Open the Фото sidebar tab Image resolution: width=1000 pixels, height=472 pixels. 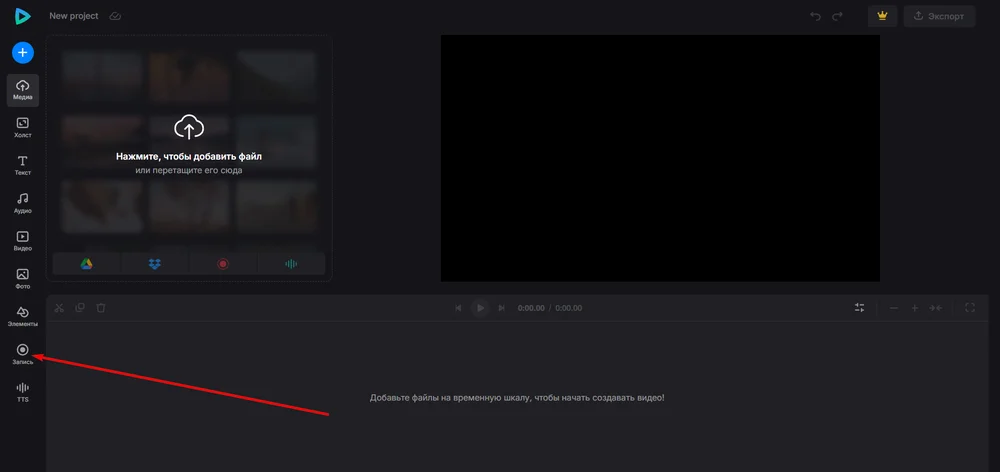[23, 278]
